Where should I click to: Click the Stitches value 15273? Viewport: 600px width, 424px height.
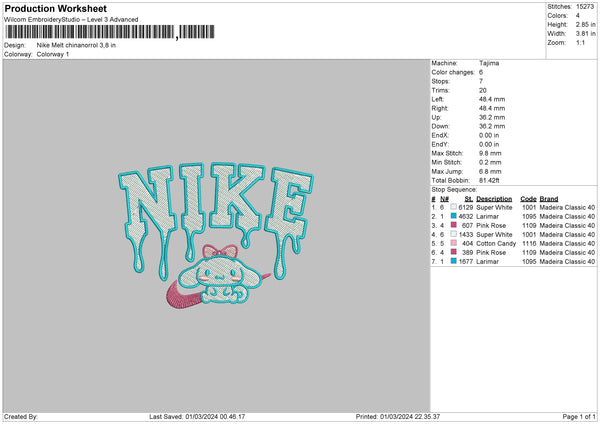point(585,7)
